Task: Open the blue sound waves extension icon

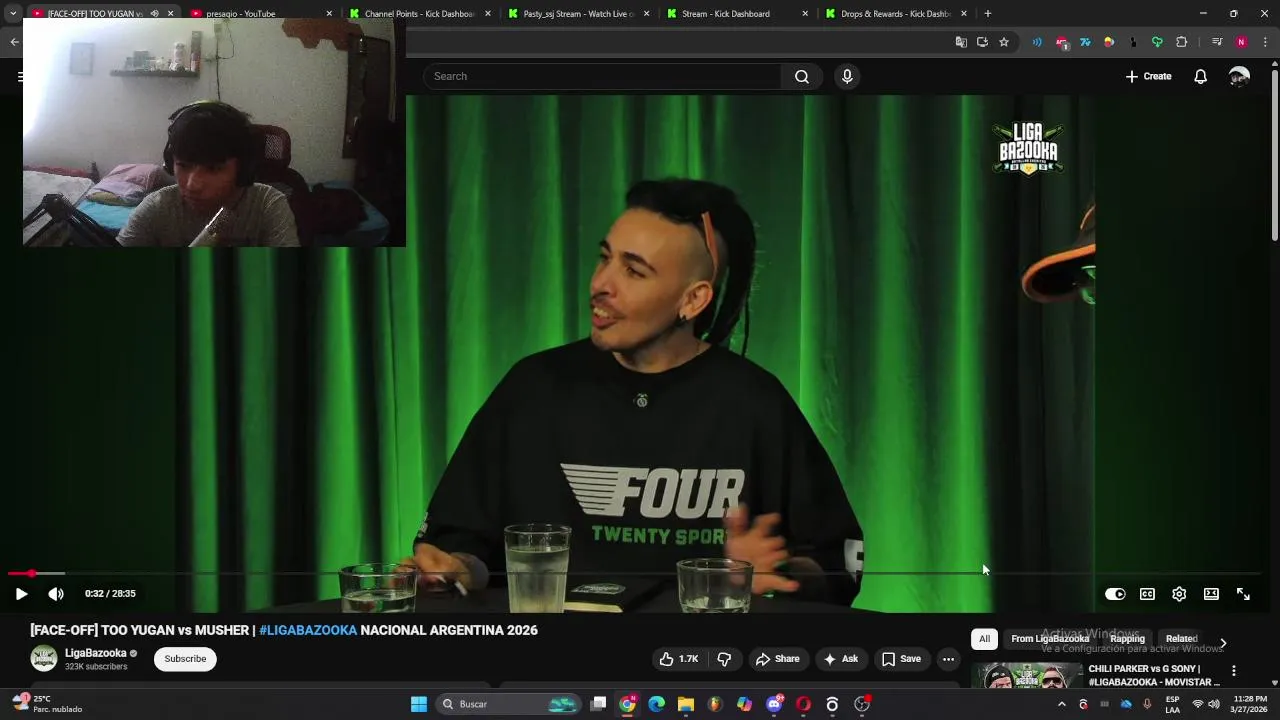Action: coord(1037,42)
